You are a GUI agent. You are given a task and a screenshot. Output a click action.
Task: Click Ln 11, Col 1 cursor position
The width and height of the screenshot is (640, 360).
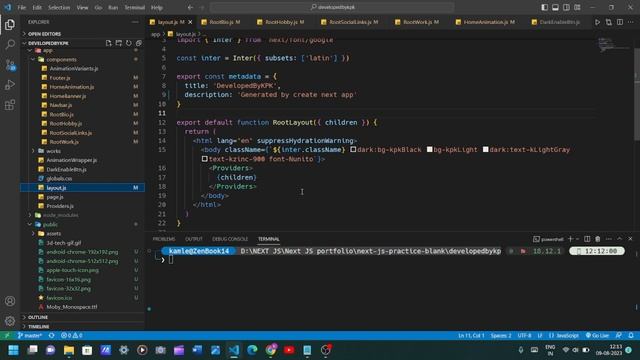pyautogui.click(x=471, y=336)
